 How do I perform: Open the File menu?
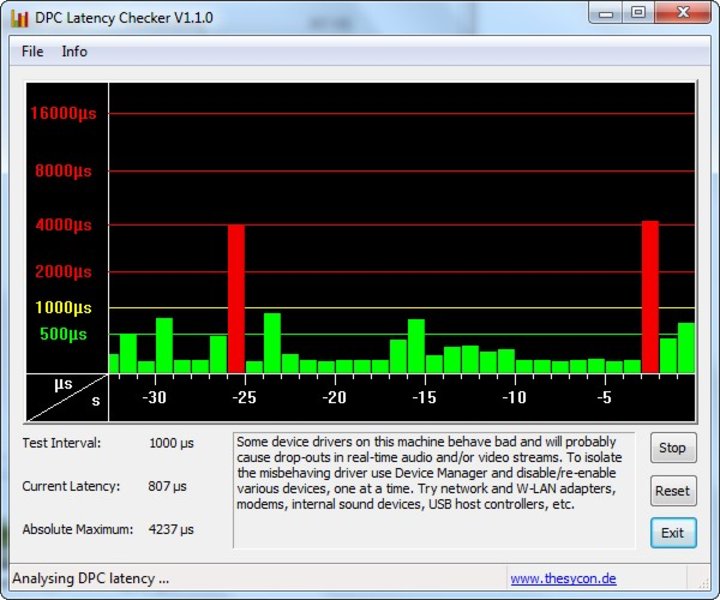tap(32, 51)
